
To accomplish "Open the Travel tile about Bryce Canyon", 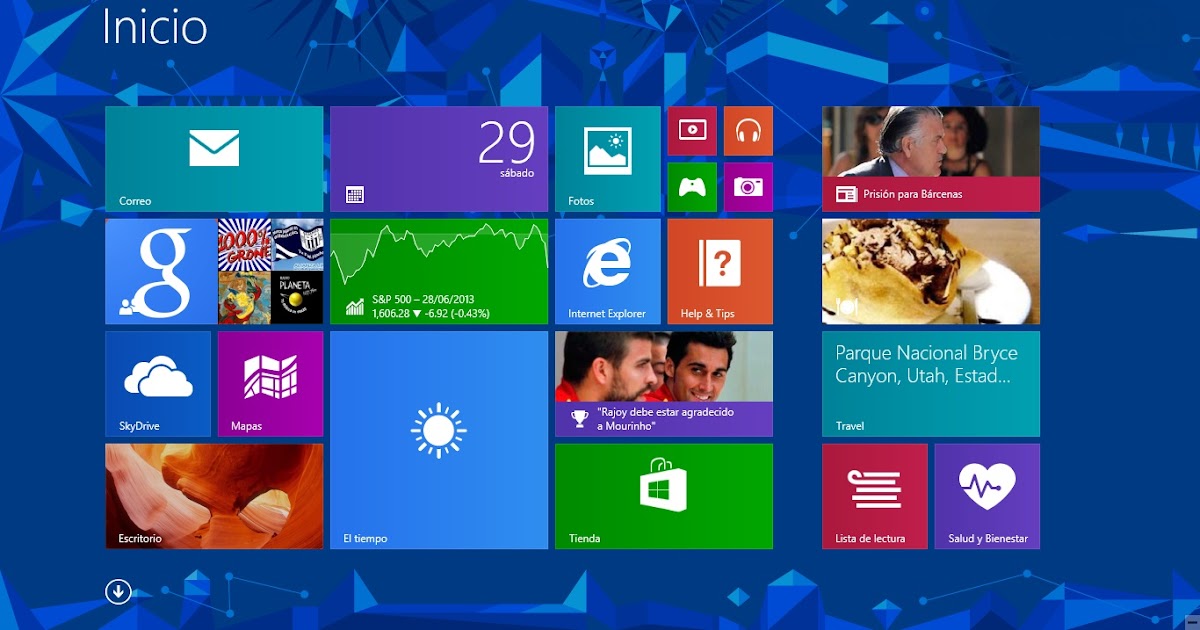I will 931,384.
